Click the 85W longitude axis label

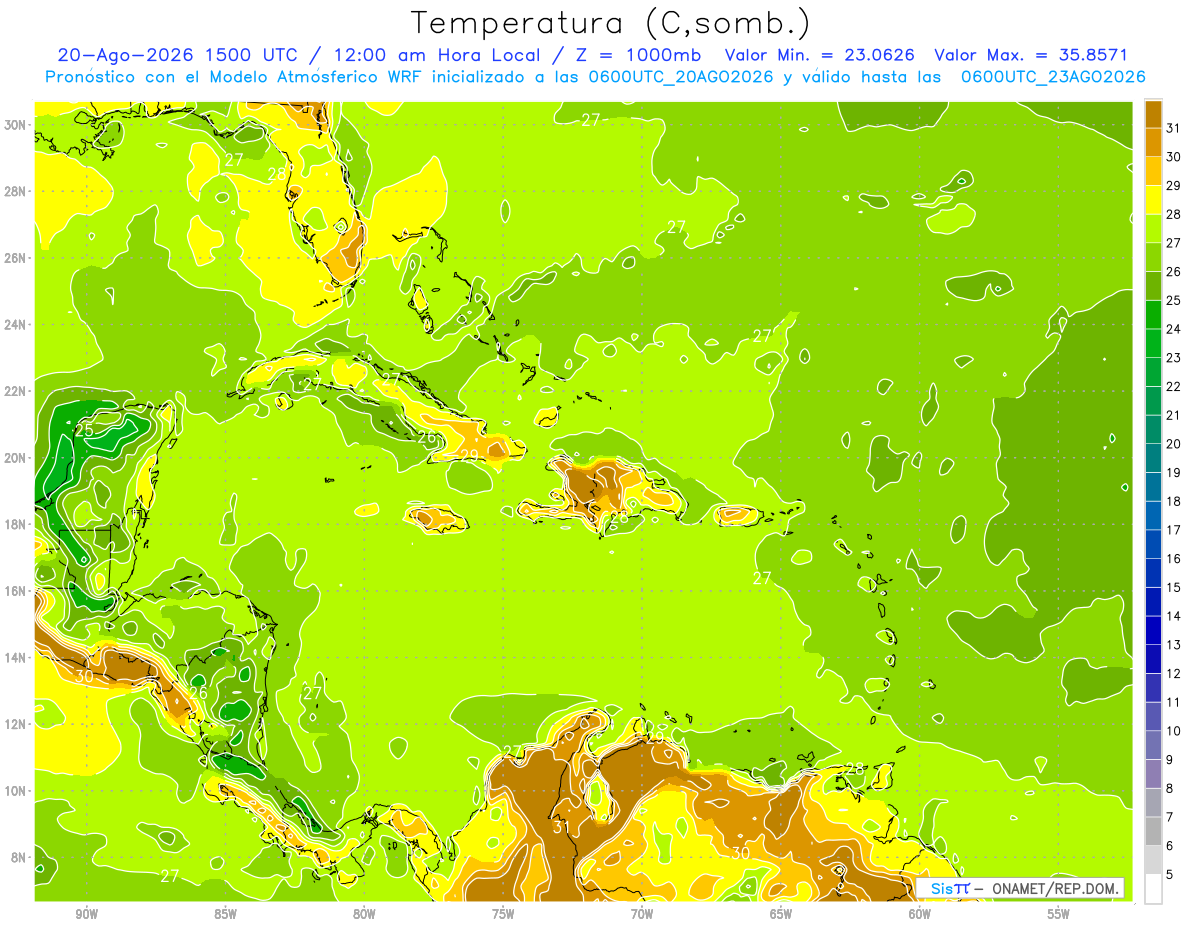point(226,914)
